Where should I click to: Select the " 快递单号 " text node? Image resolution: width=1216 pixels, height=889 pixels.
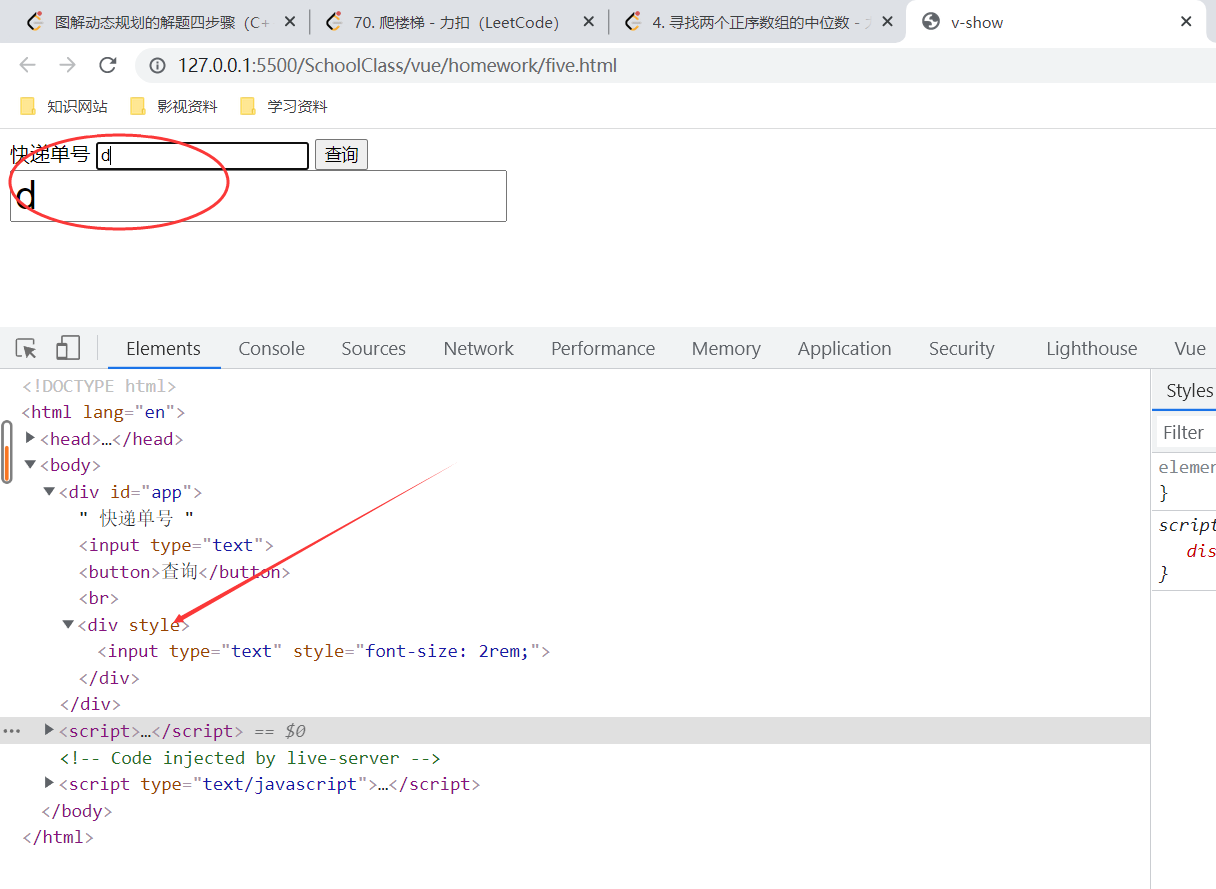(x=136, y=518)
